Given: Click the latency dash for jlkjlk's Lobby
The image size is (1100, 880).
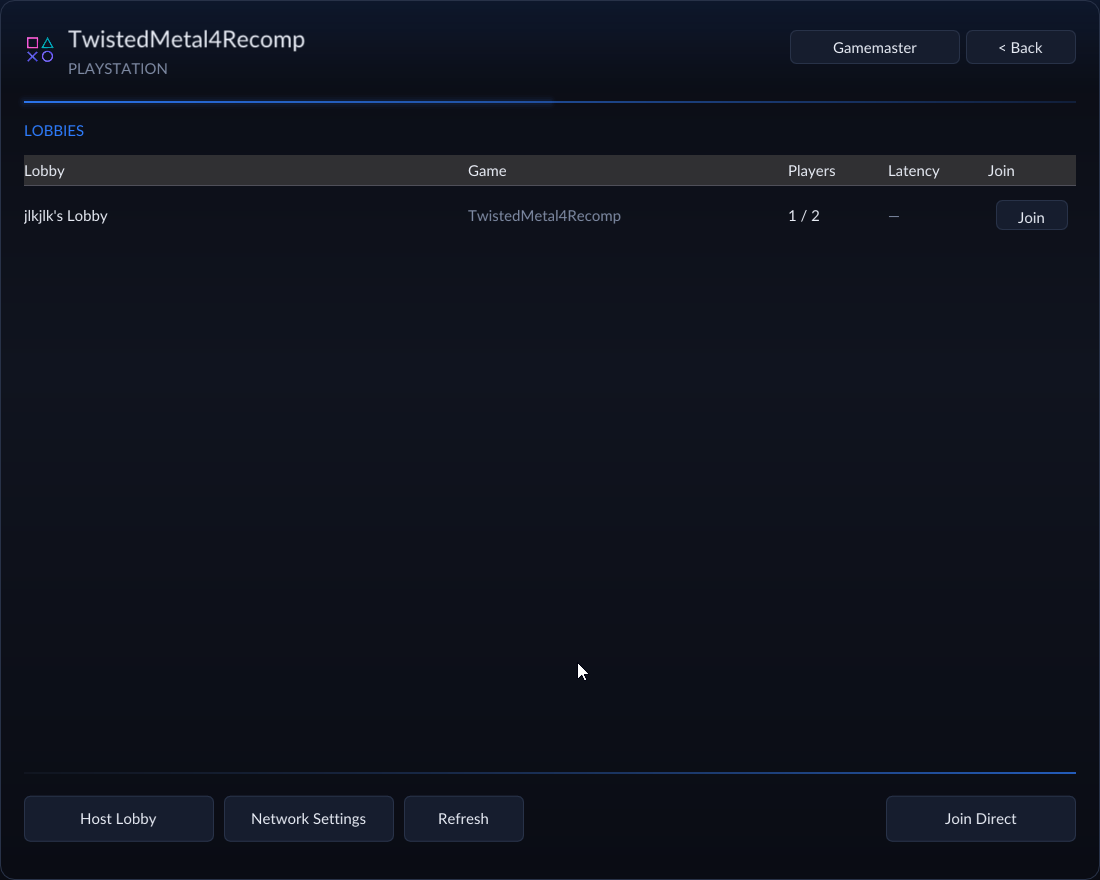Looking at the screenshot, I should (x=894, y=216).
